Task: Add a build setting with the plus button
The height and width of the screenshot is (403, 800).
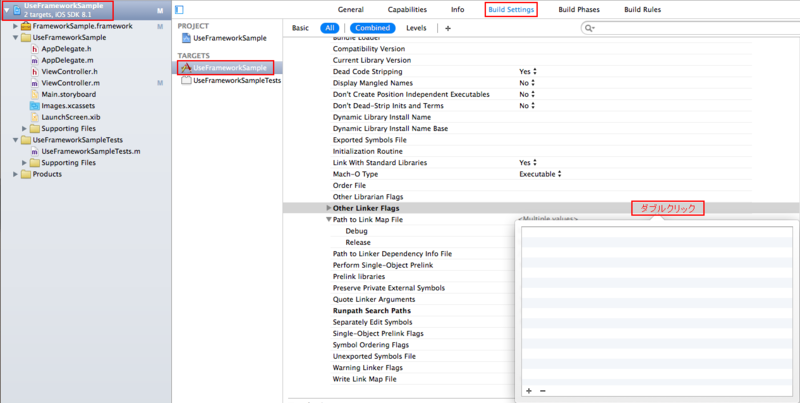Action: [447, 29]
